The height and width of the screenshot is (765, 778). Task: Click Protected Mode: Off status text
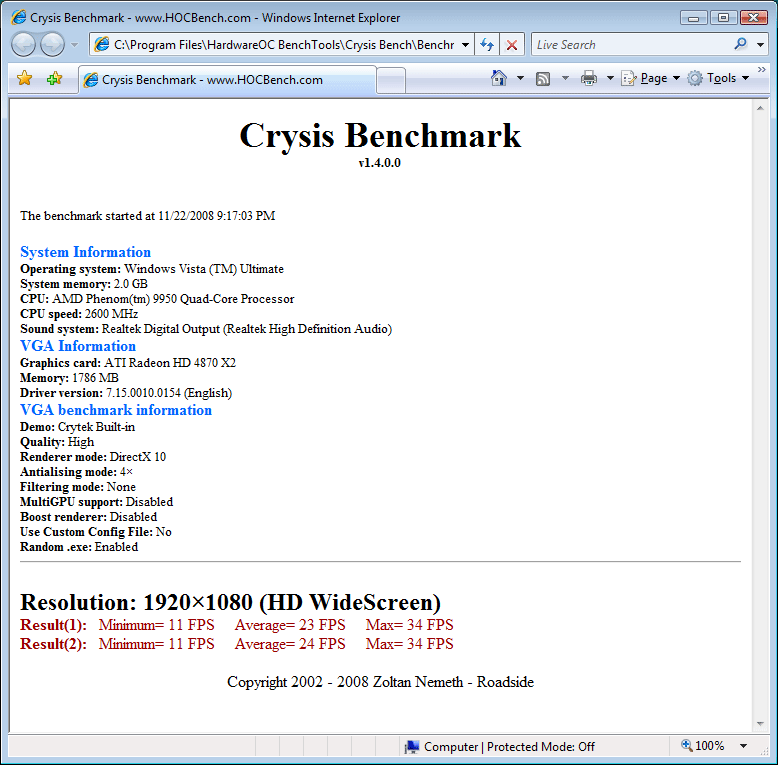pyautogui.click(x=541, y=747)
